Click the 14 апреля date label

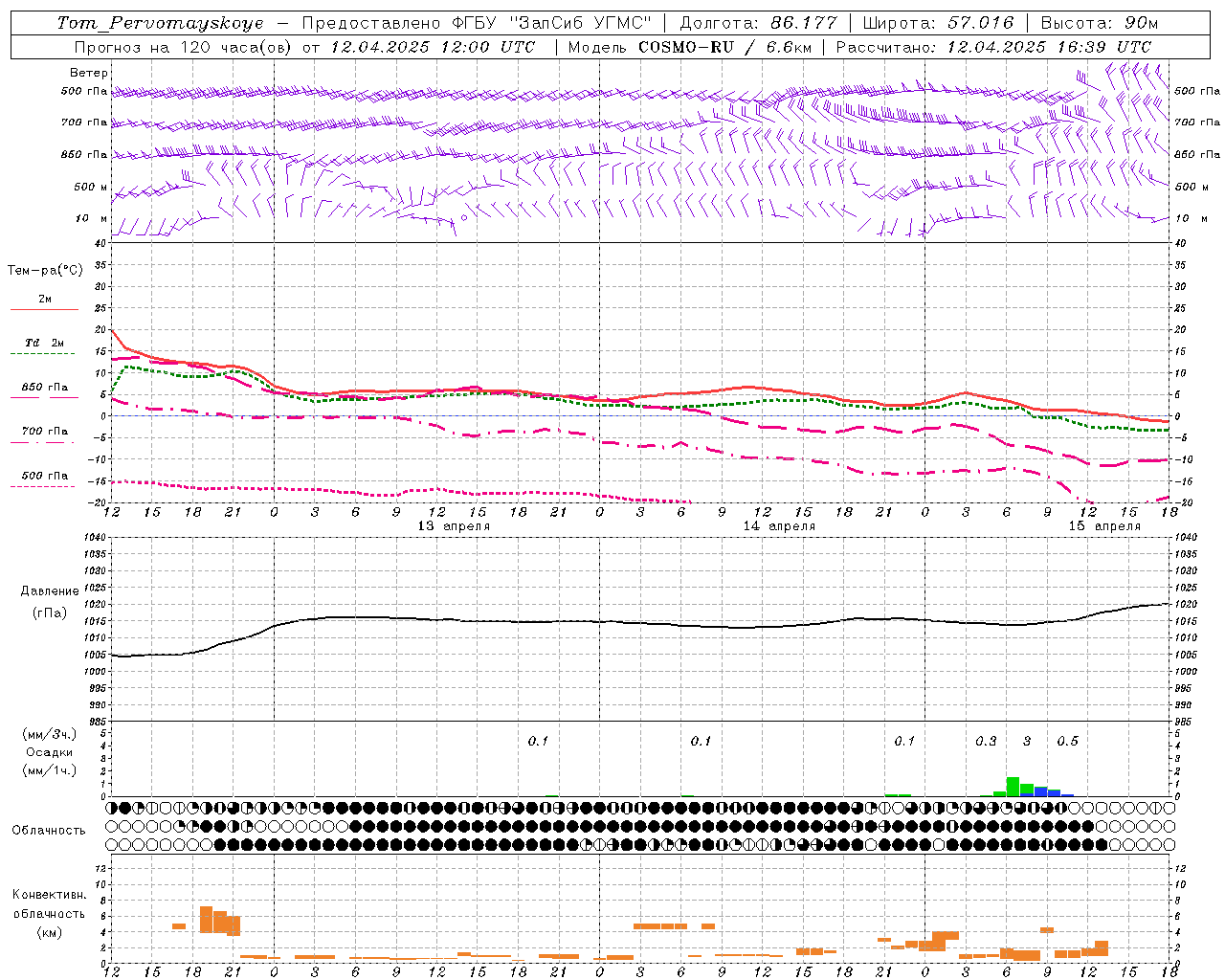[779, 526]
